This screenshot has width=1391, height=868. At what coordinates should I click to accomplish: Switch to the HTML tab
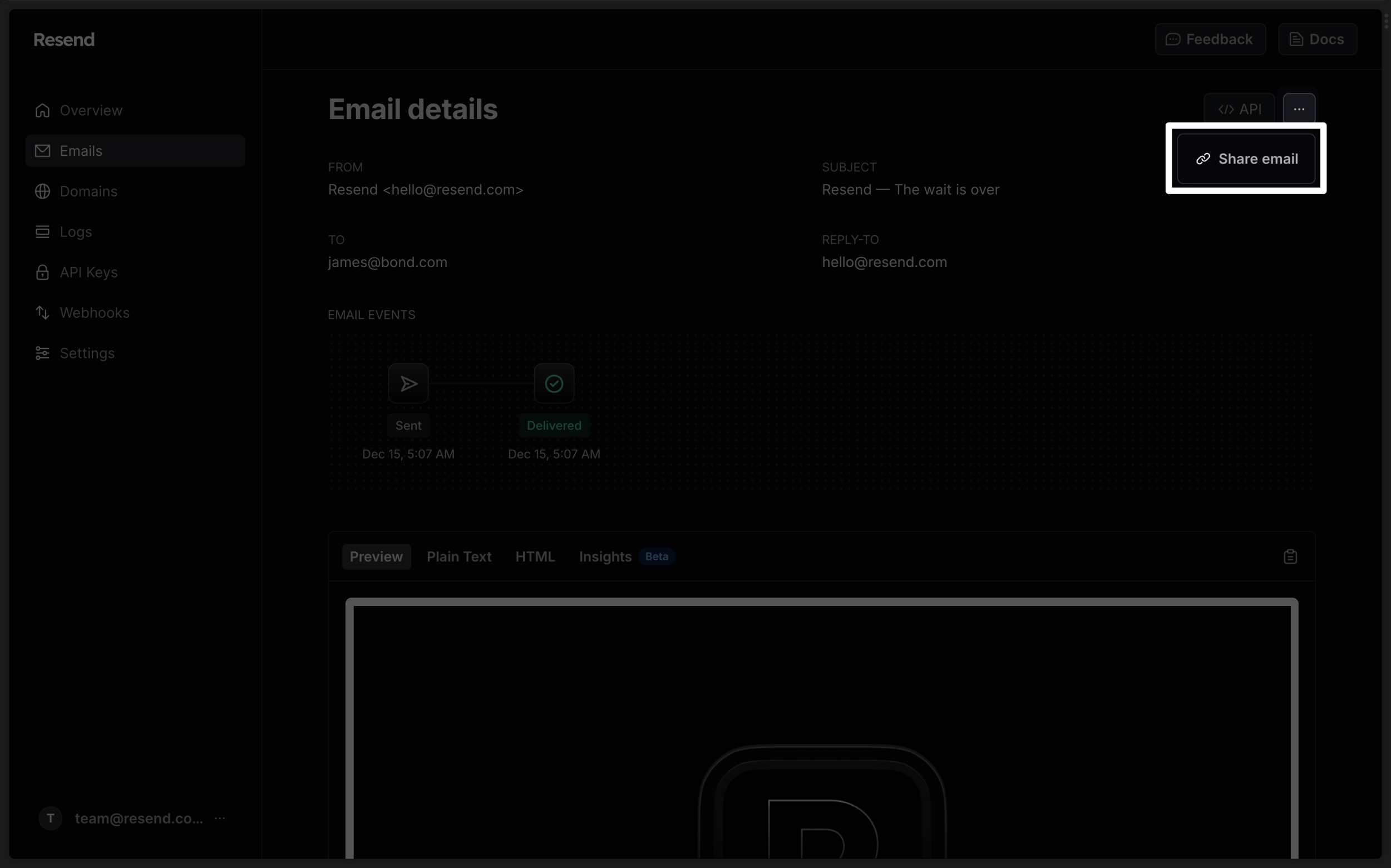pos(535,557)
